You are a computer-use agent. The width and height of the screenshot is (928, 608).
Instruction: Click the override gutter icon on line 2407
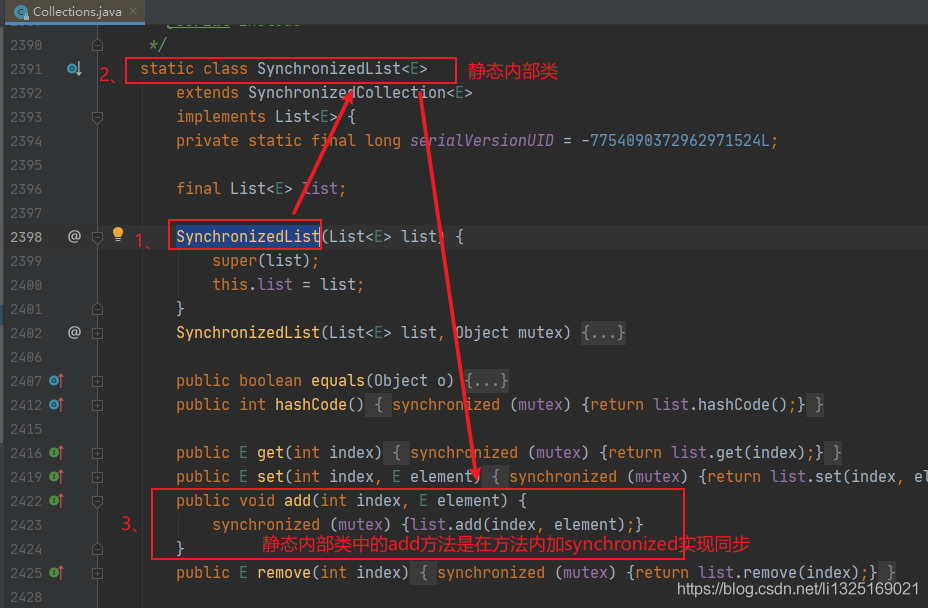56,381
